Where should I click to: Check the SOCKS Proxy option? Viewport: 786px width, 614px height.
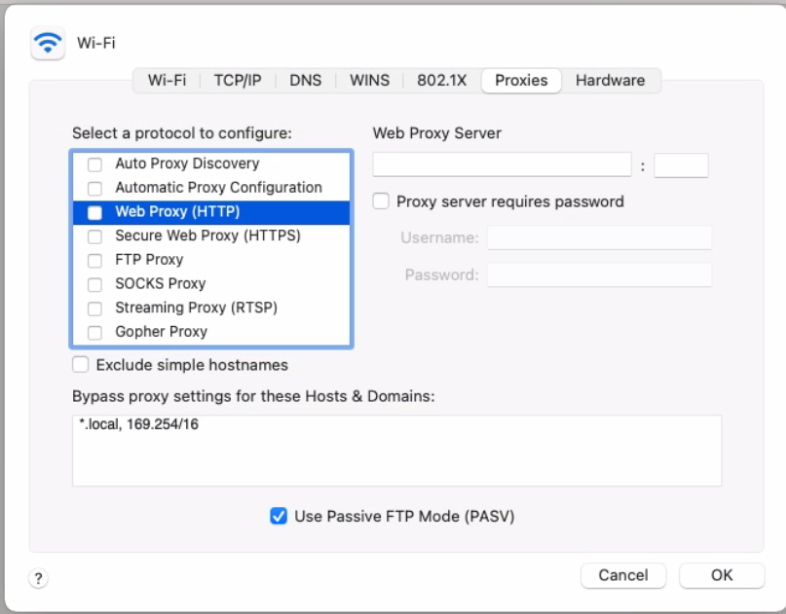pos(95,285)
